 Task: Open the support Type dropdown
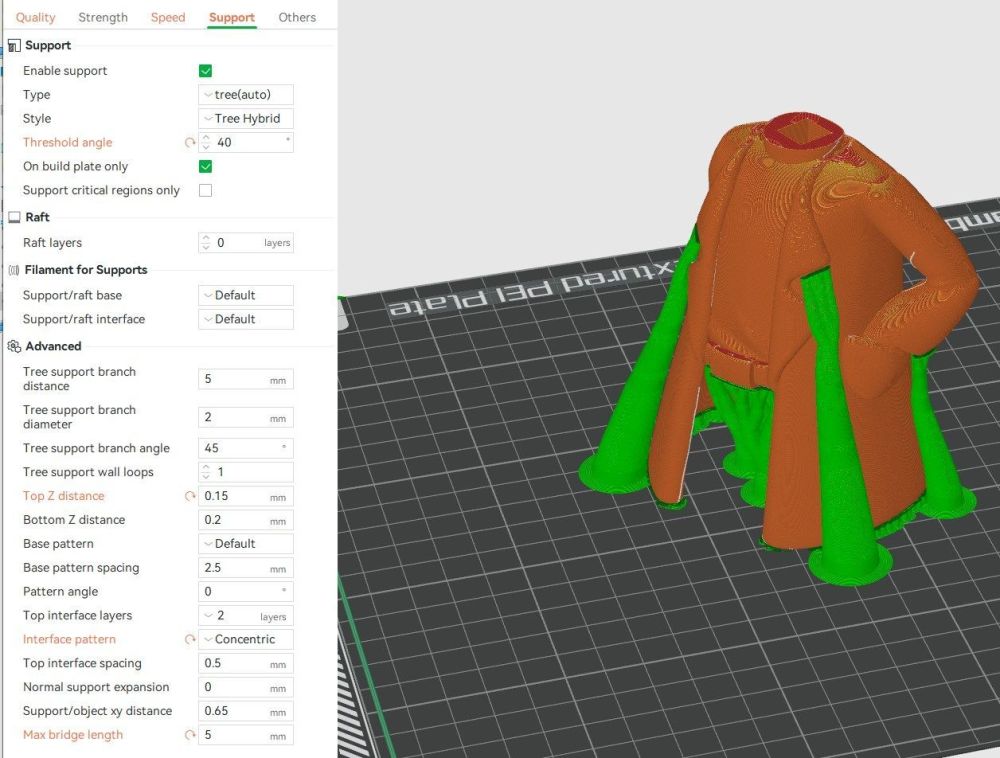[x=246, y=94]
